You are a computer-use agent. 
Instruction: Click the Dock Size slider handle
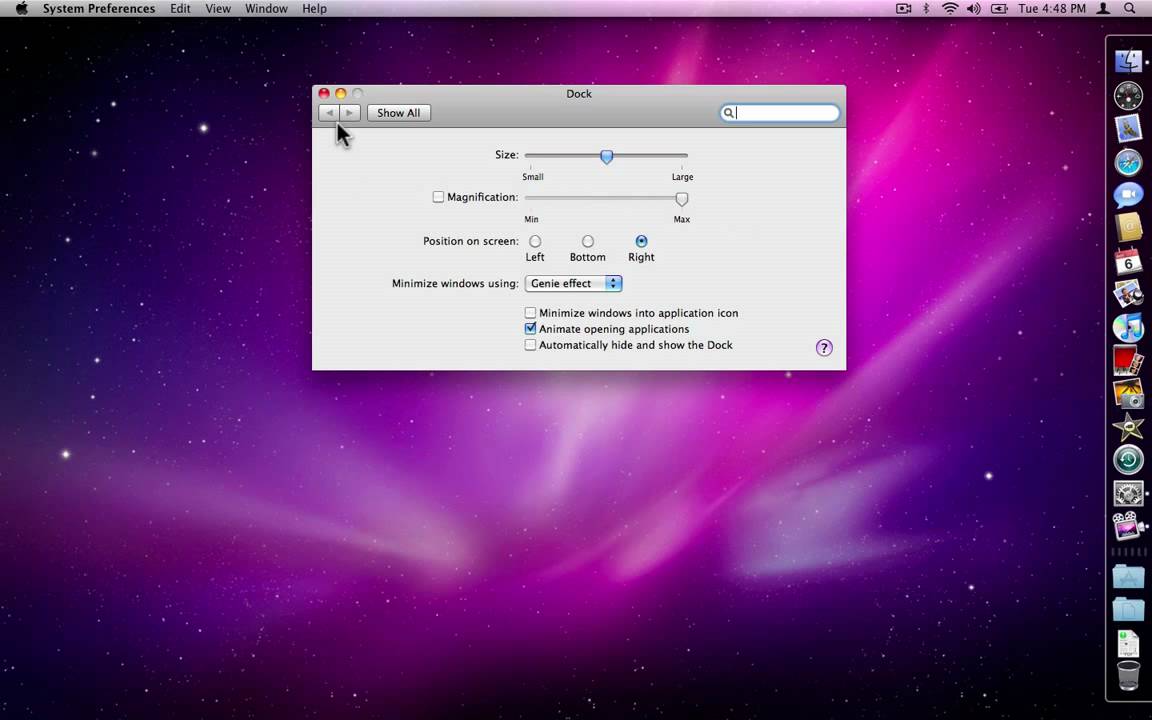pyautogui.click(x=606, y=156)
